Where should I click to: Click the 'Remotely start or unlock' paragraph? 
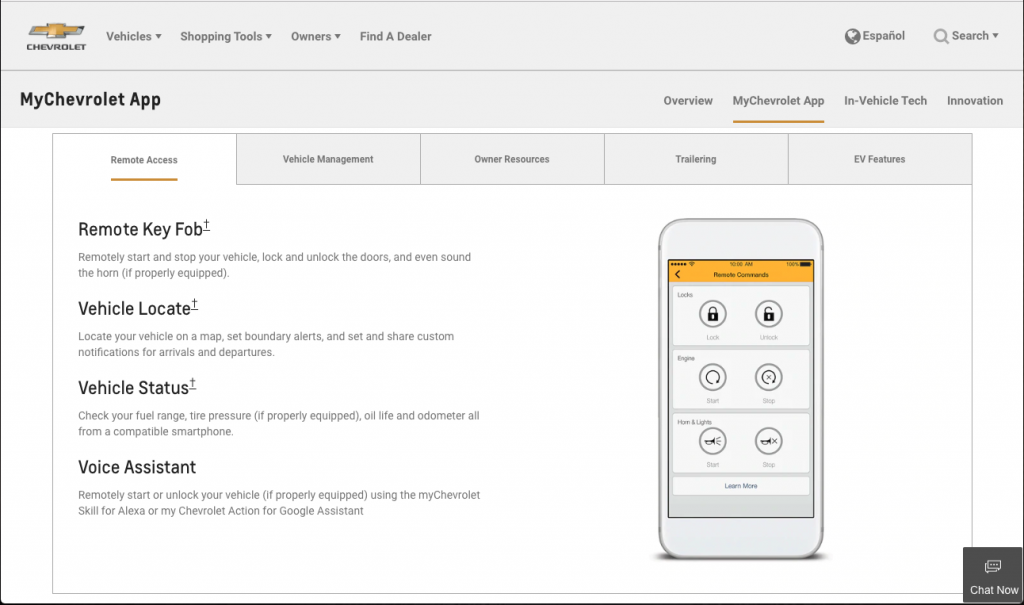click(279, 503)
